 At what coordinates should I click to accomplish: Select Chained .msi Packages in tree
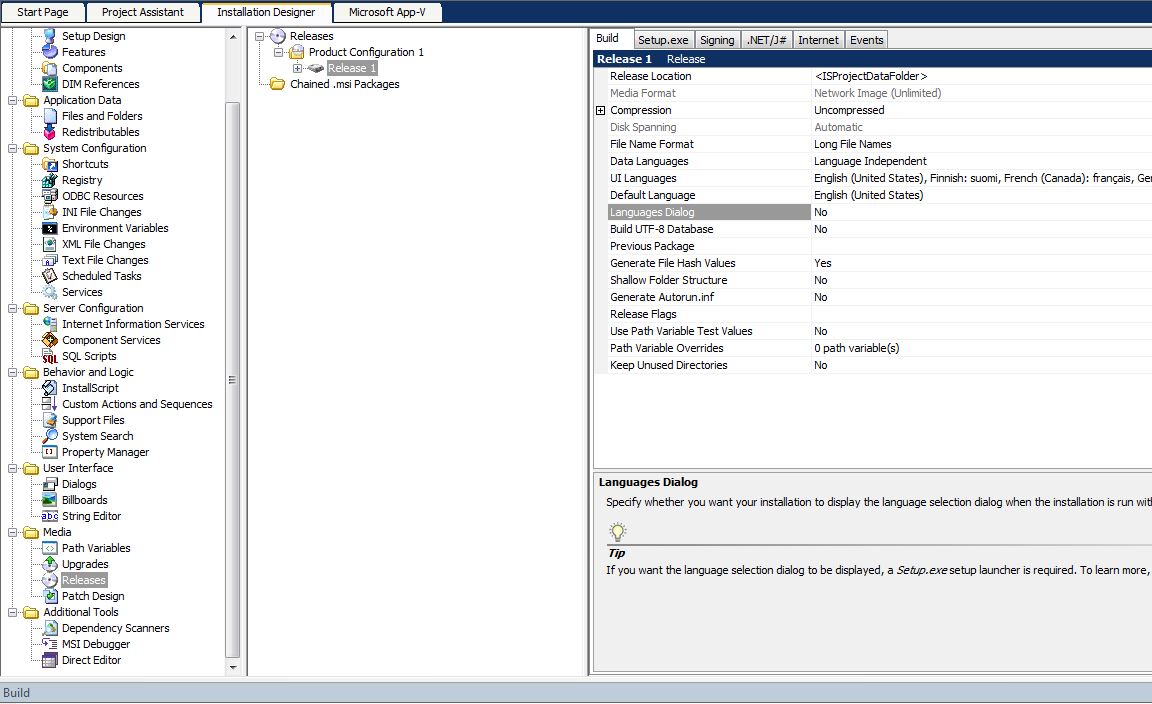[344, 84]
